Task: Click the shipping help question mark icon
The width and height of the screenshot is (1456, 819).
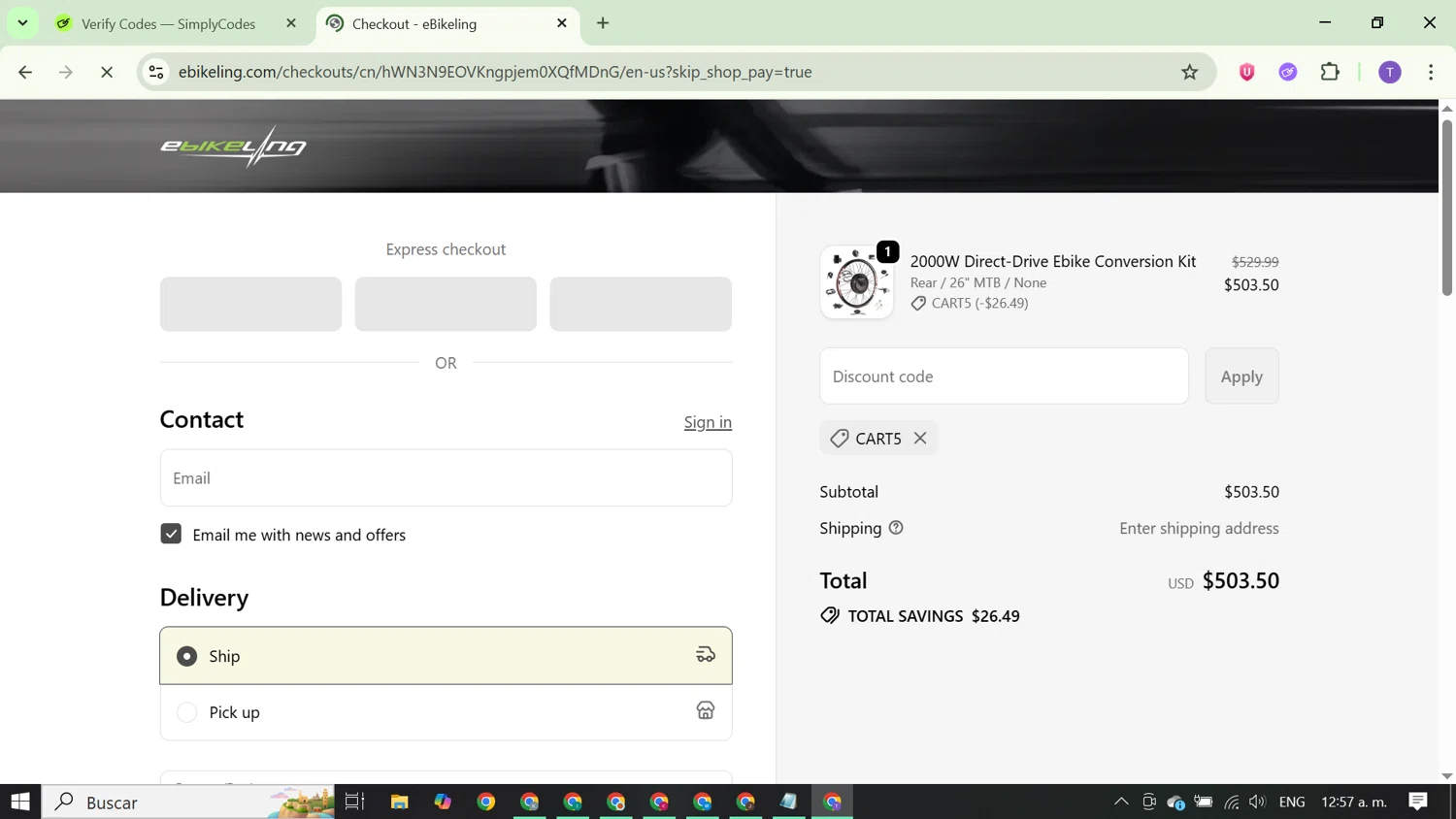Action: 896,528
